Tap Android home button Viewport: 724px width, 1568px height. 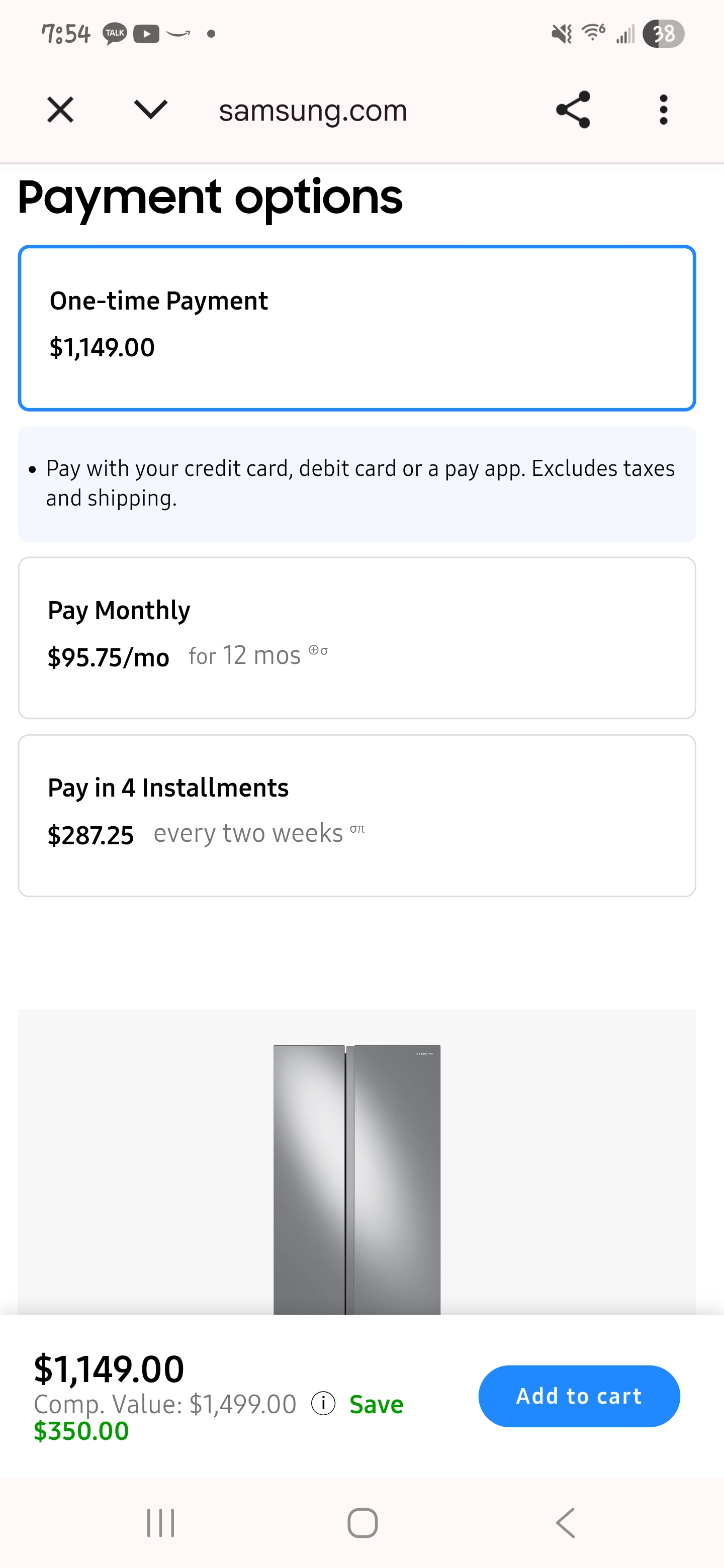point(363,1523)
